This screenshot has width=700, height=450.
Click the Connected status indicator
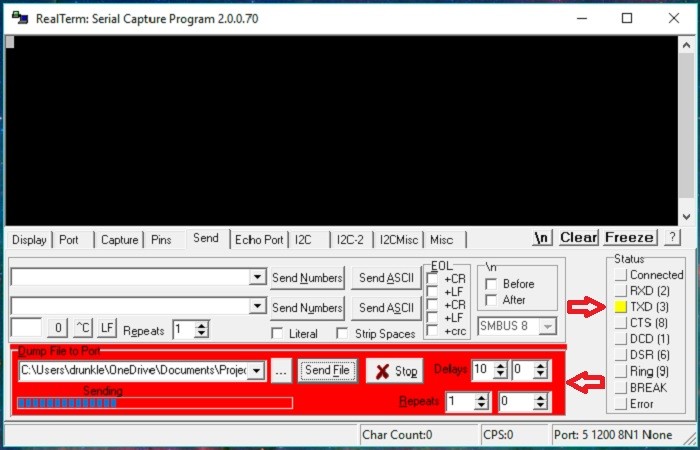click(x=621, y=275)
